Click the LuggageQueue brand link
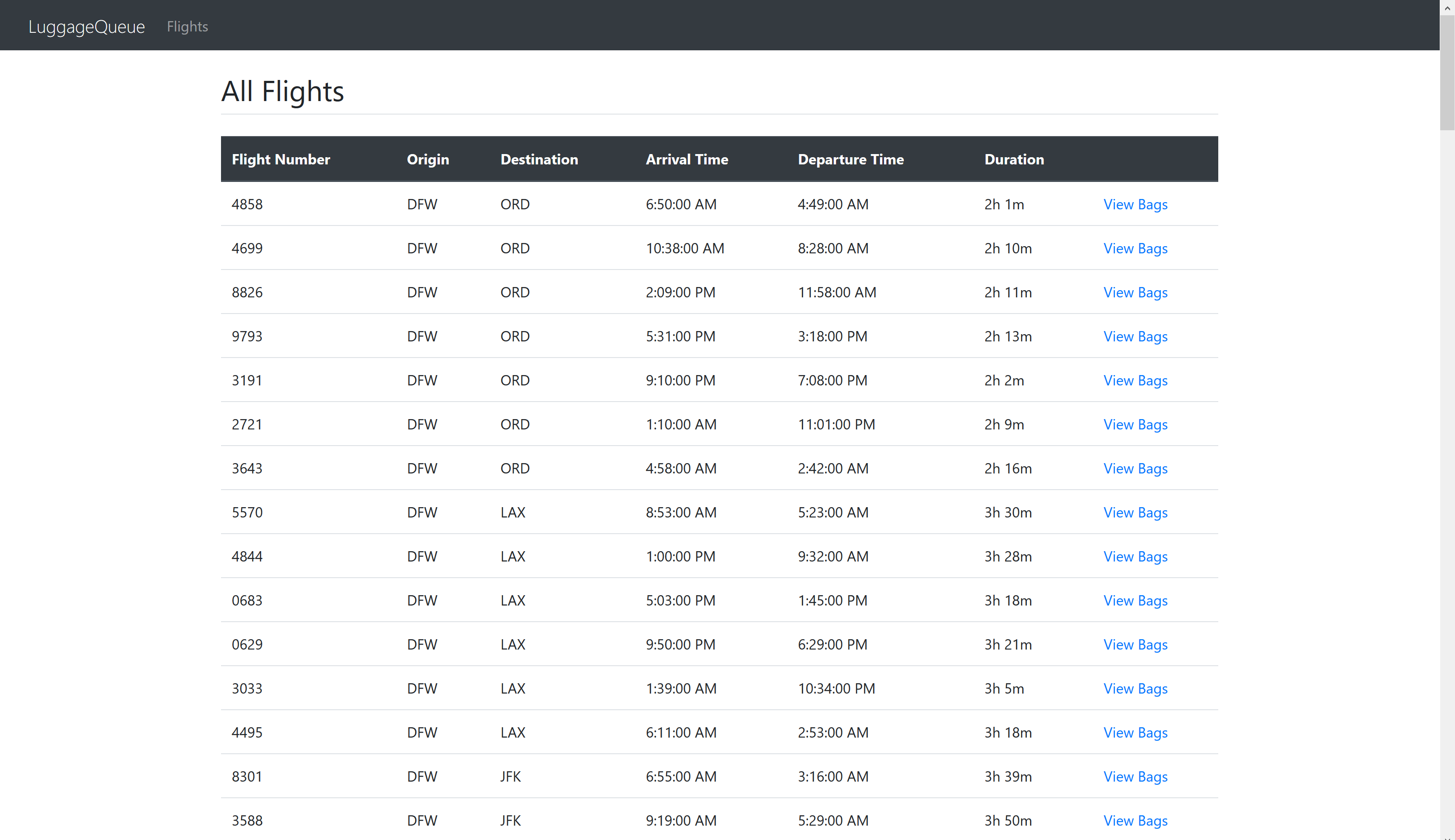This screenshot has height=840, width=1455. [87, 27]
